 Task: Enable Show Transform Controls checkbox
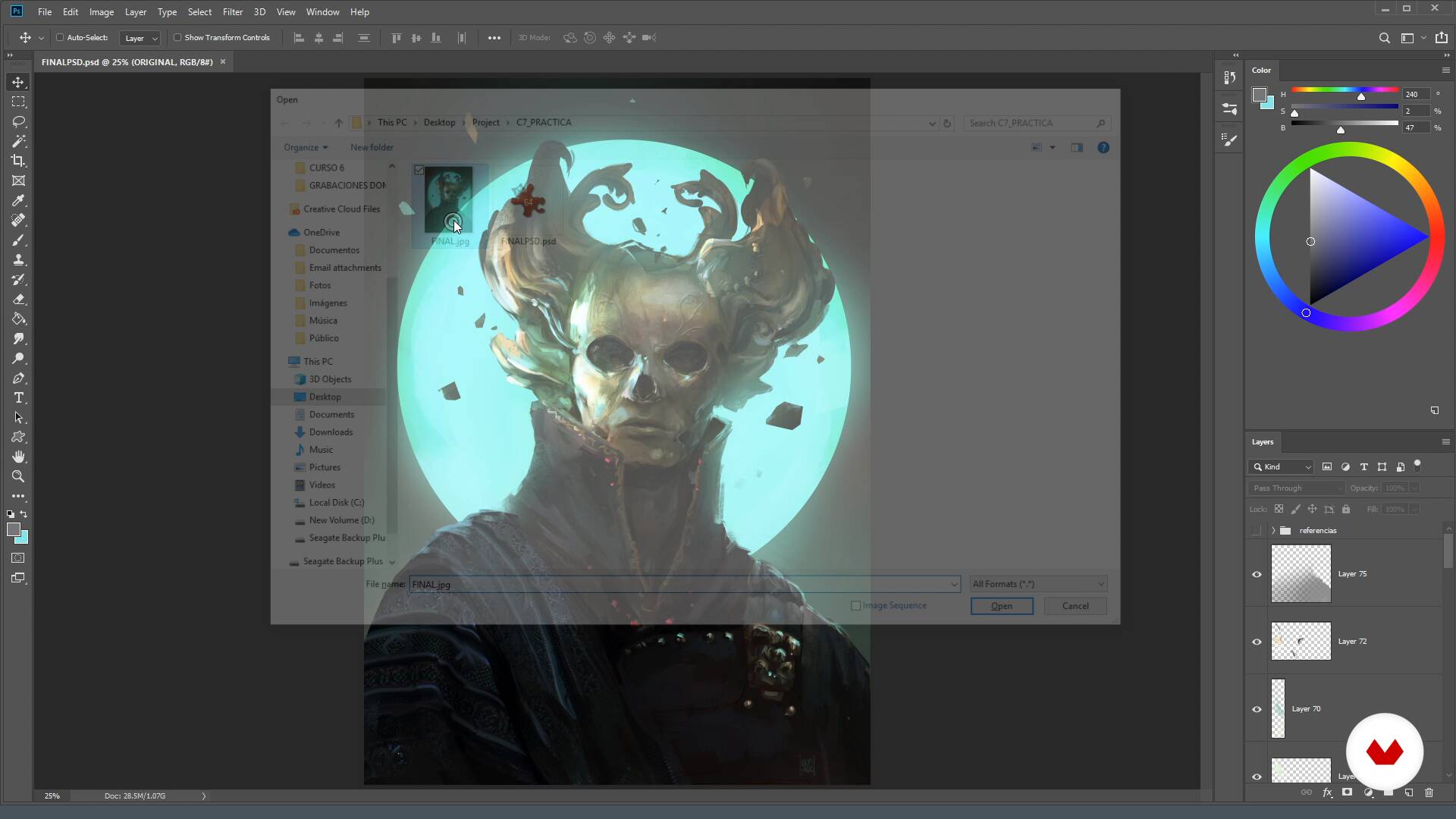(177, 37)
